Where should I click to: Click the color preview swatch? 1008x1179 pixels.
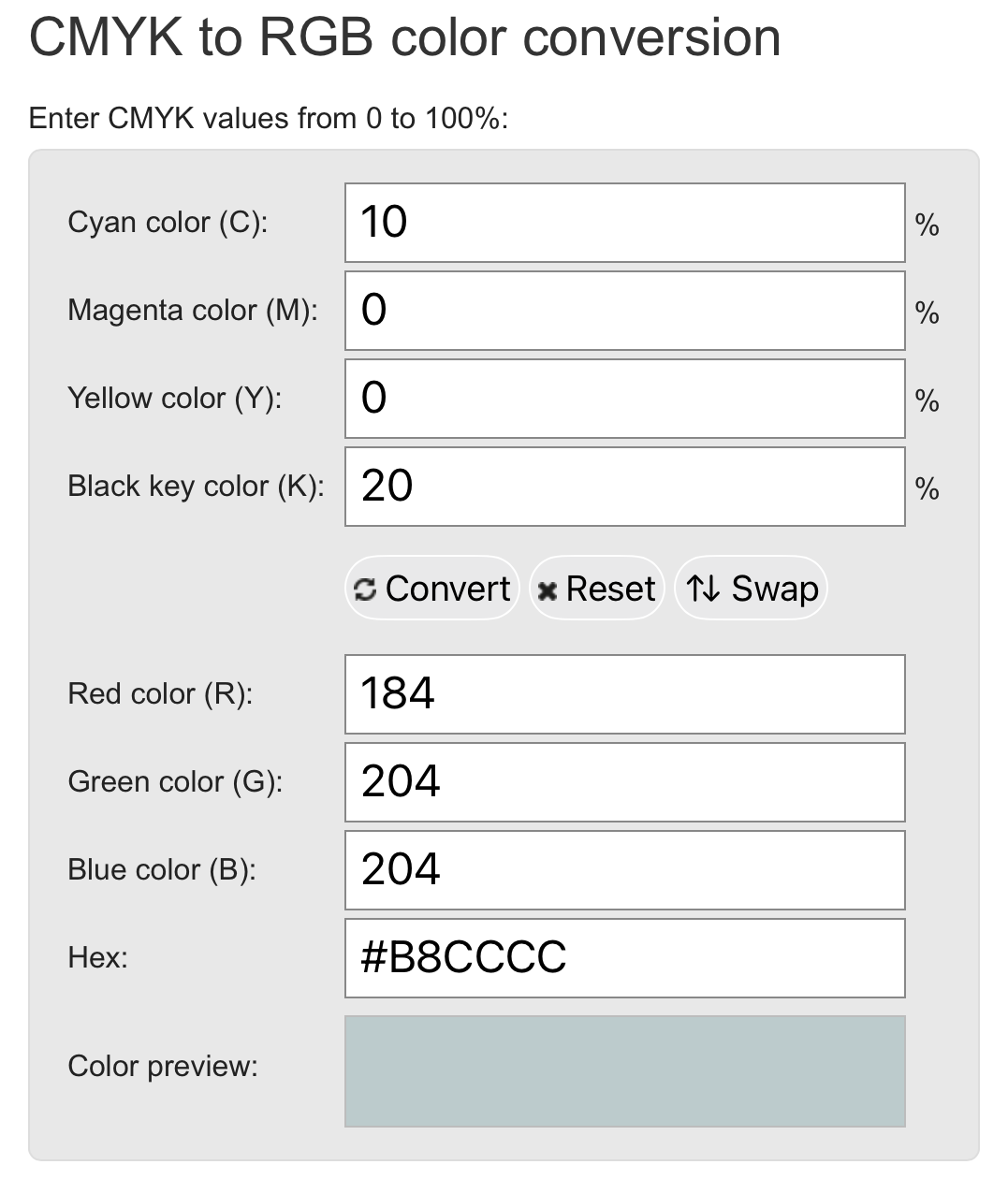coord(624,1071)
